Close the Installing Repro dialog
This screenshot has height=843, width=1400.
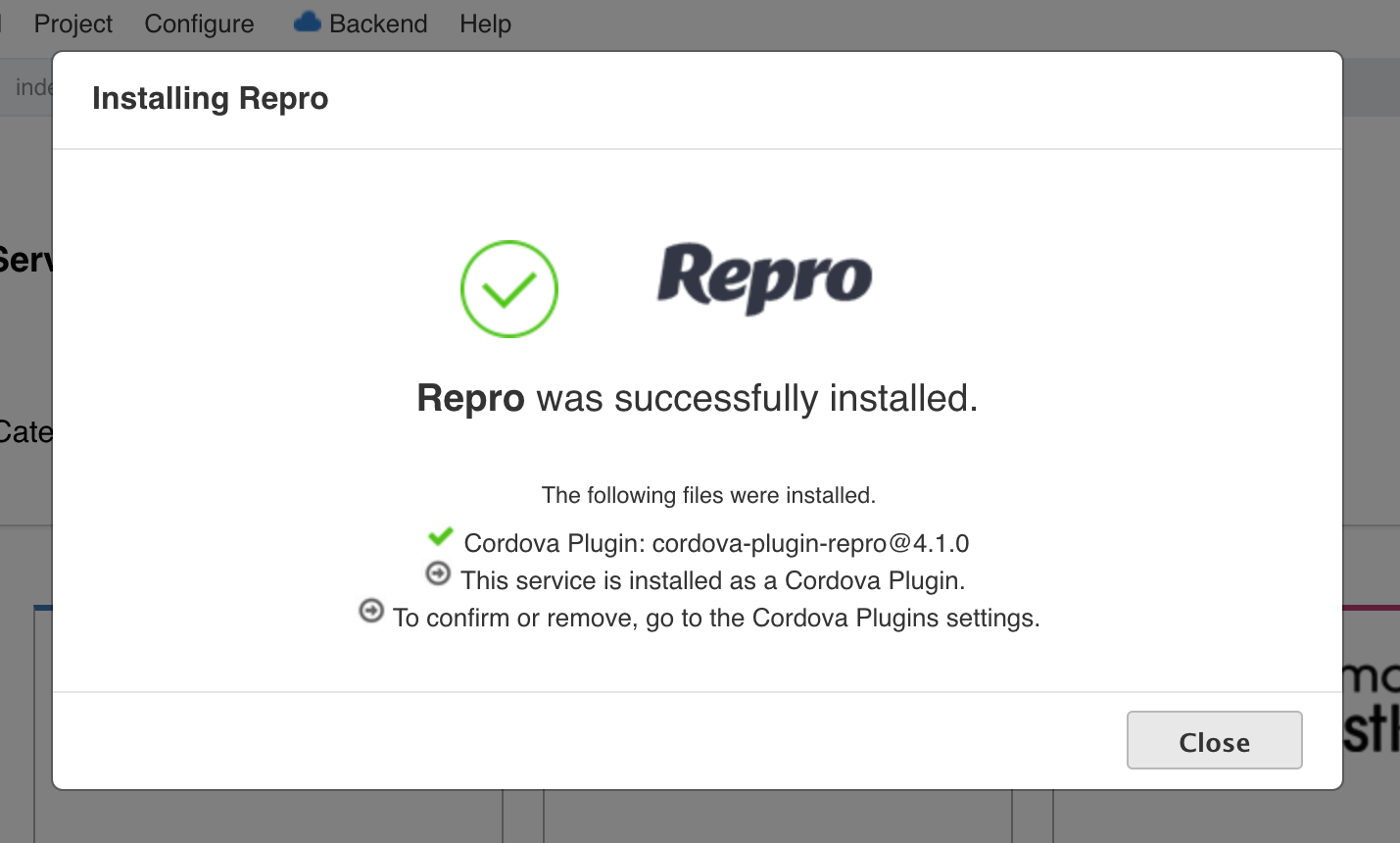click(1214, 740)
